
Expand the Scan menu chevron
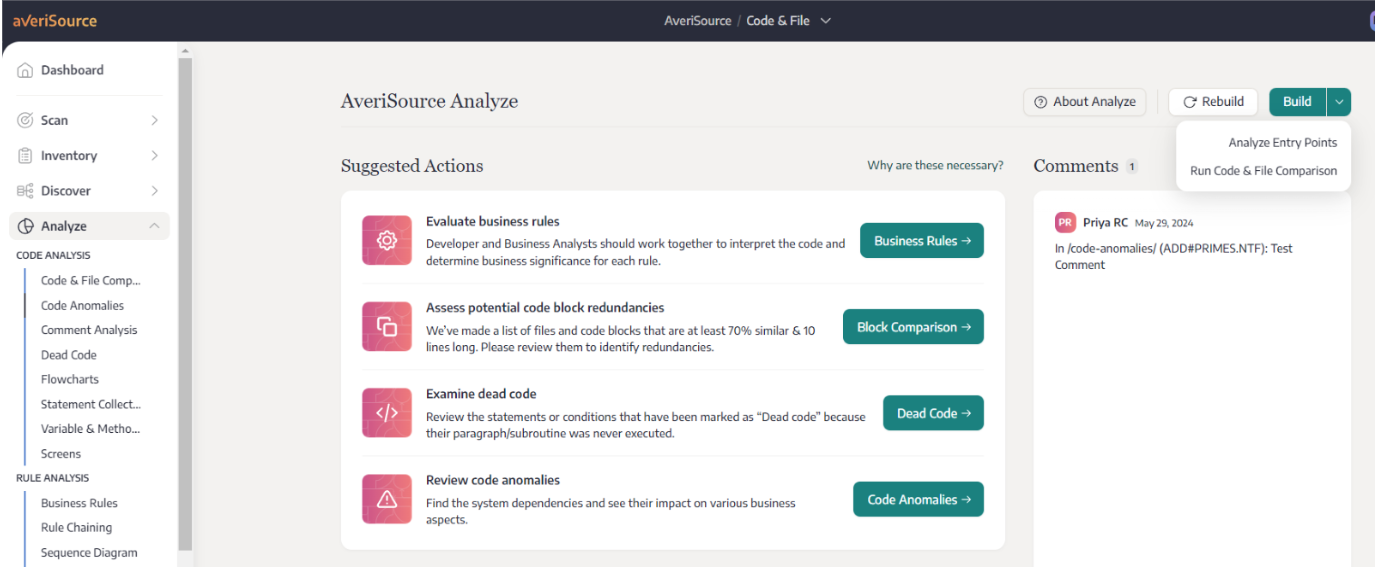pyautogui.click(x=154, y=120)
